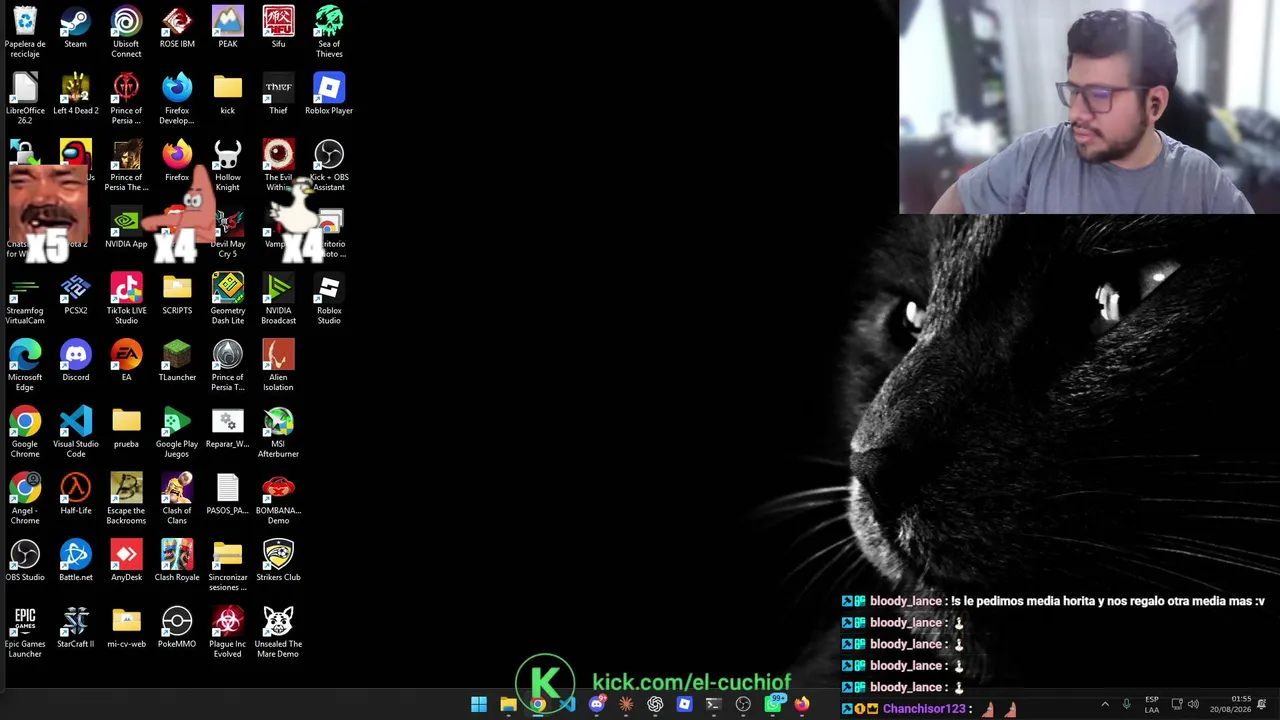Select the Microsoft Edge desktop icon
The image size is (1280, 720).
(25, 366)
